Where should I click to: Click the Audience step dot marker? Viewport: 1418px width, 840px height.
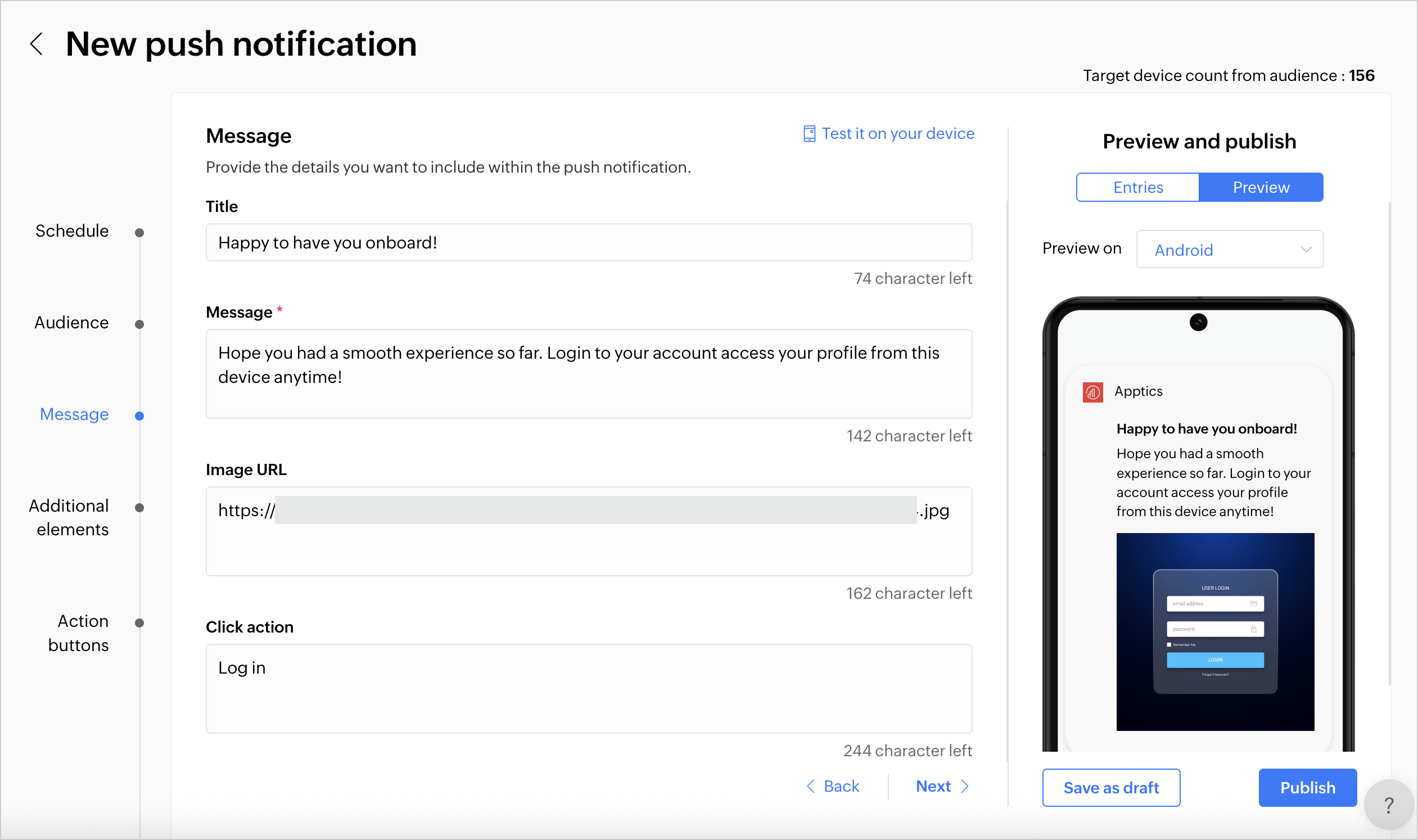coord(139,324)
